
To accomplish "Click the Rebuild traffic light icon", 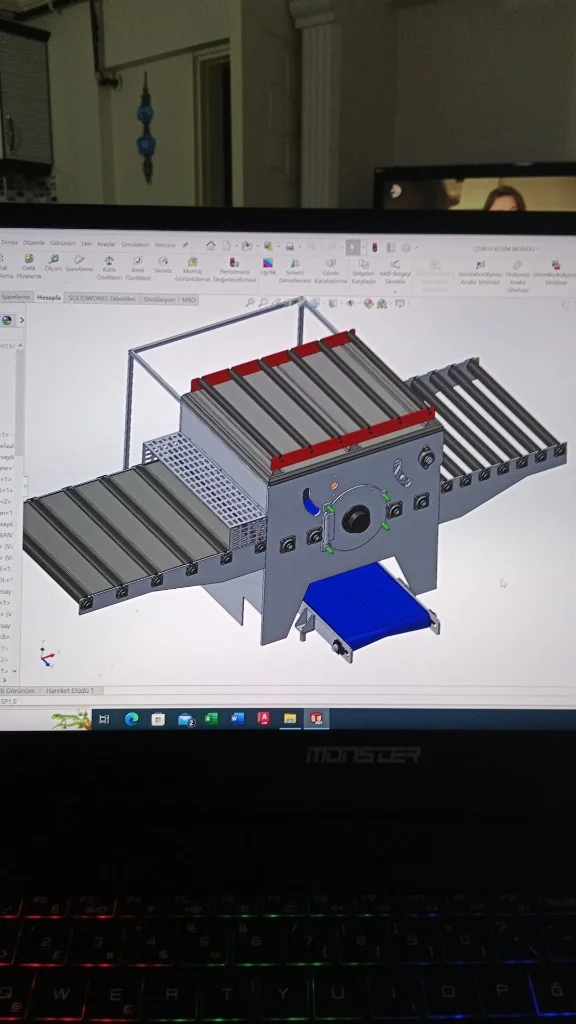I will [374, 248].
